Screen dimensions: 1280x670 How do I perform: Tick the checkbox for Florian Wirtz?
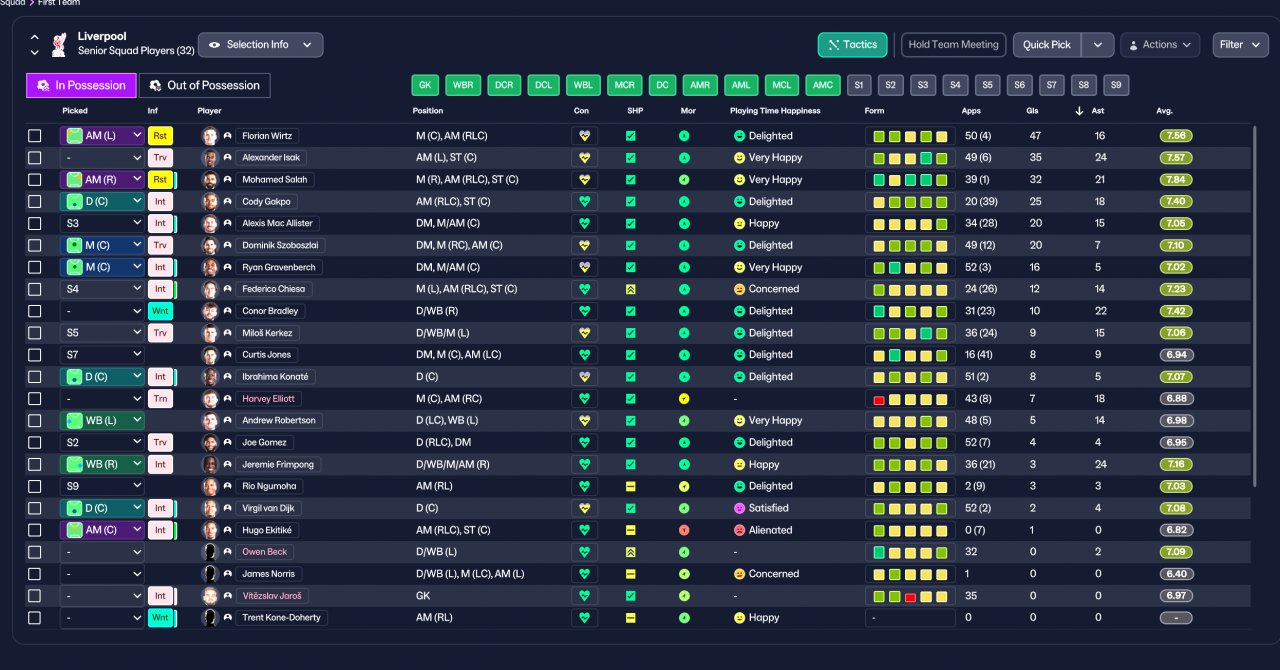click(x=35, y=136)
